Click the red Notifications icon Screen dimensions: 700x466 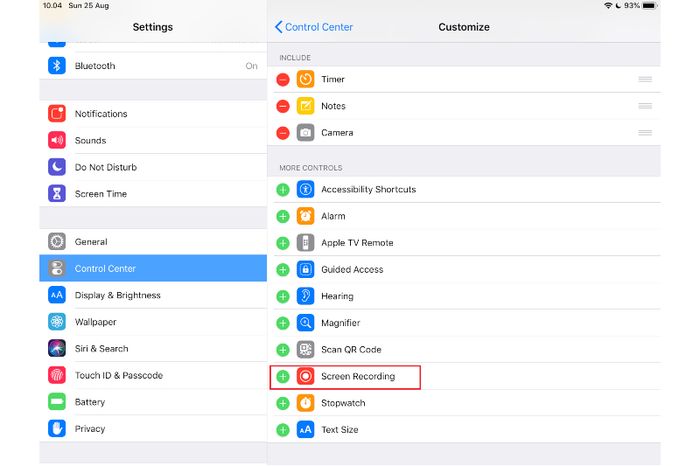pyautogui.click(x=57, y=114)
